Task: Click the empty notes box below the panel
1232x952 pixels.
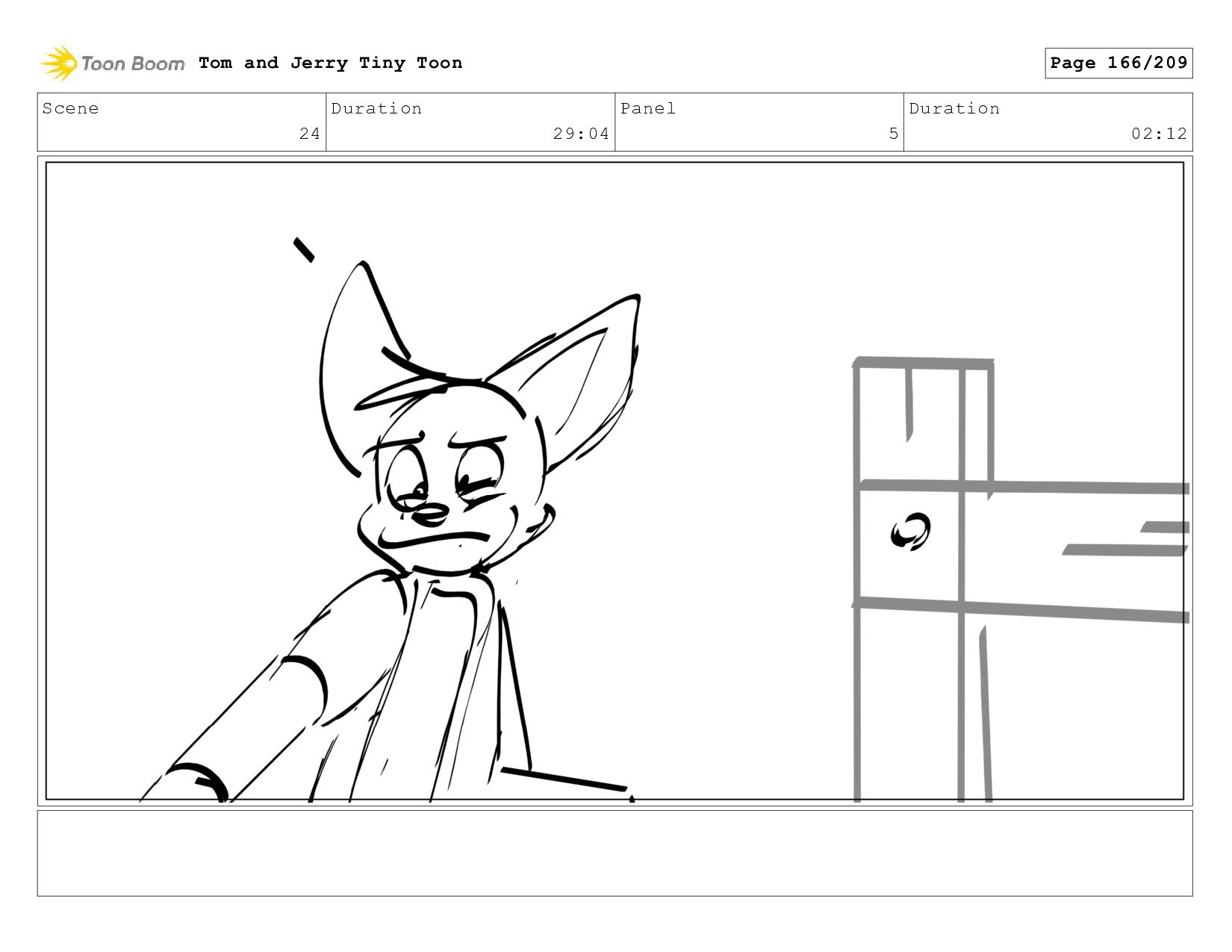Action: (x=615, y=853)
